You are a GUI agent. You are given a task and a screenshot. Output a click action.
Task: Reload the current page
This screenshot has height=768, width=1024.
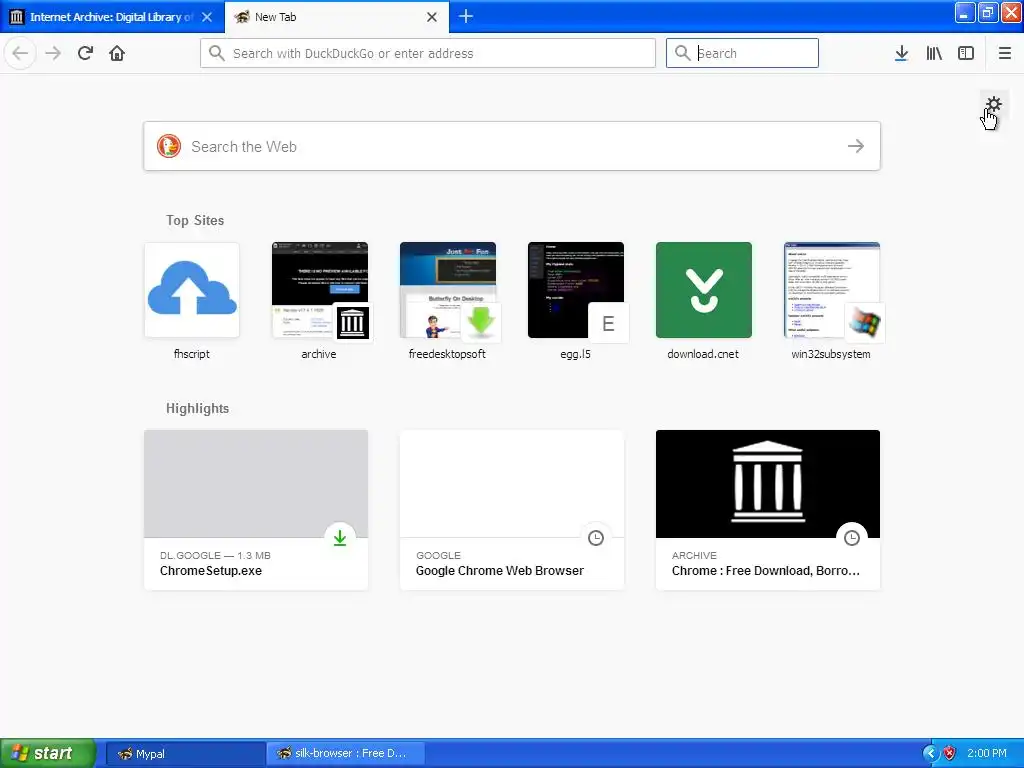[85, 53]
